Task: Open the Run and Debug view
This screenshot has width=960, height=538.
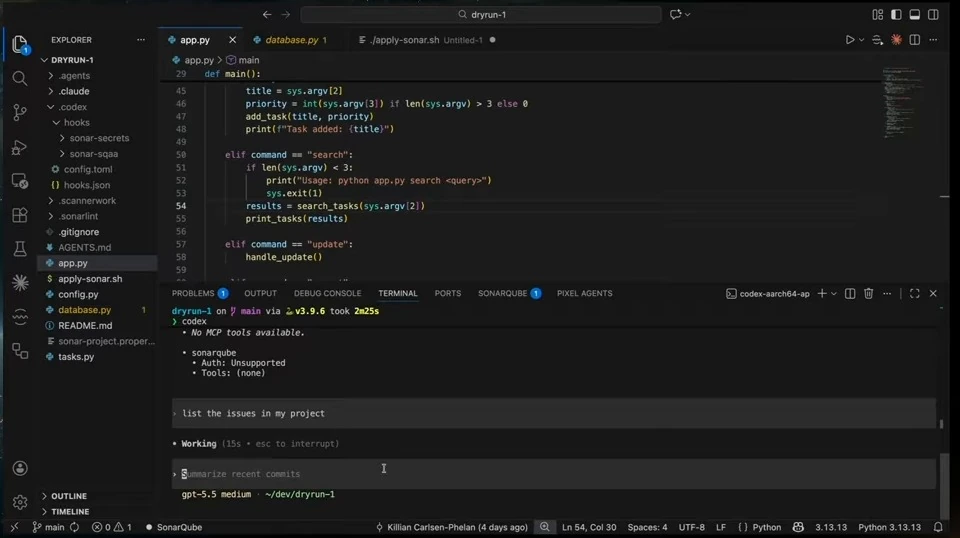Action: (x=20, y=147)
